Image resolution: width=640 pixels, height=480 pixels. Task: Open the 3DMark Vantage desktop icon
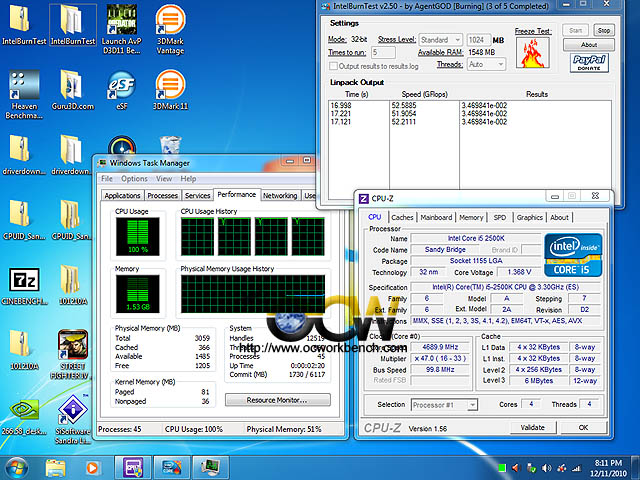pos(170,29)
